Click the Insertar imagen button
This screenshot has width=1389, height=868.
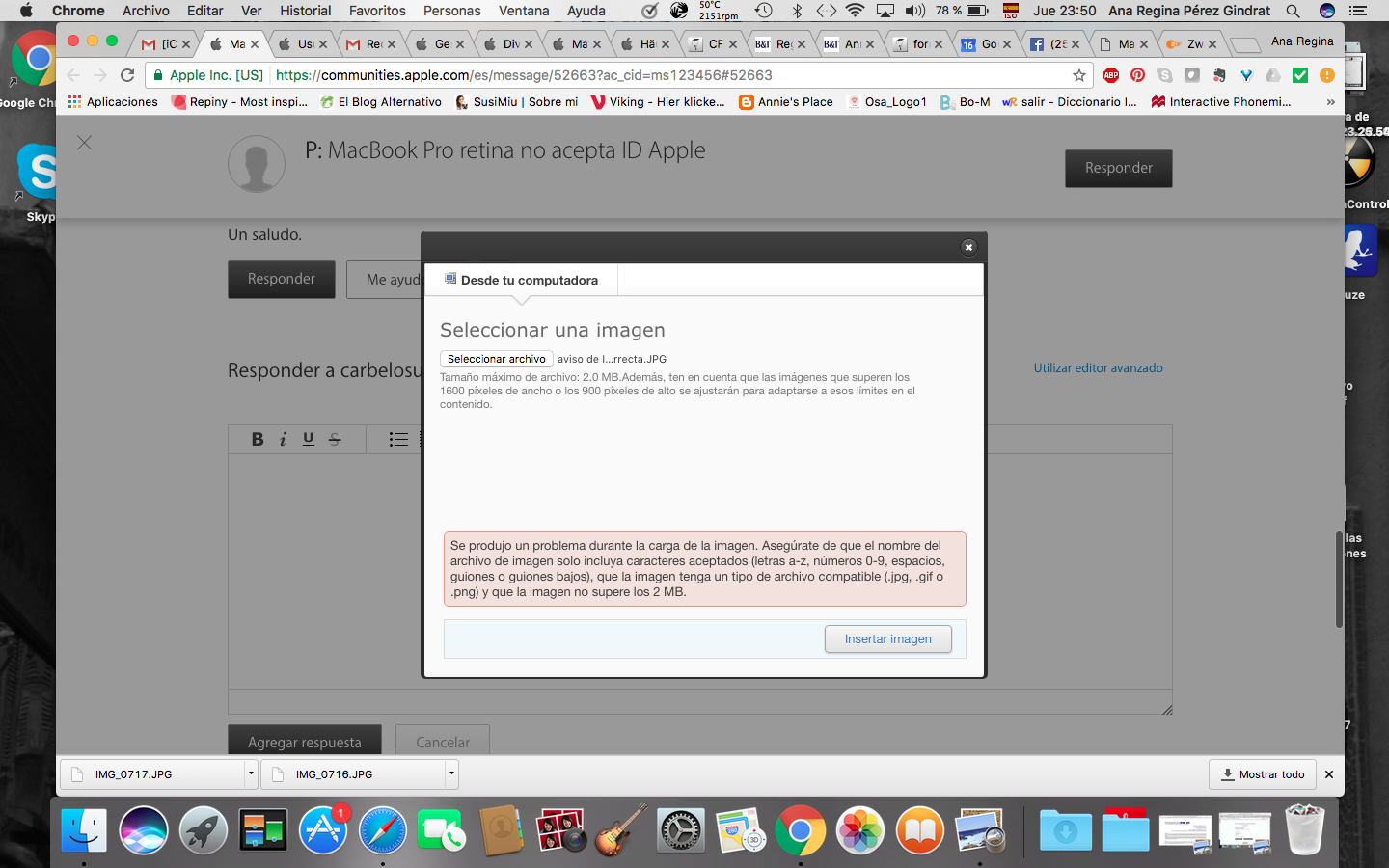pyautogui.click(x=888, y=639)
